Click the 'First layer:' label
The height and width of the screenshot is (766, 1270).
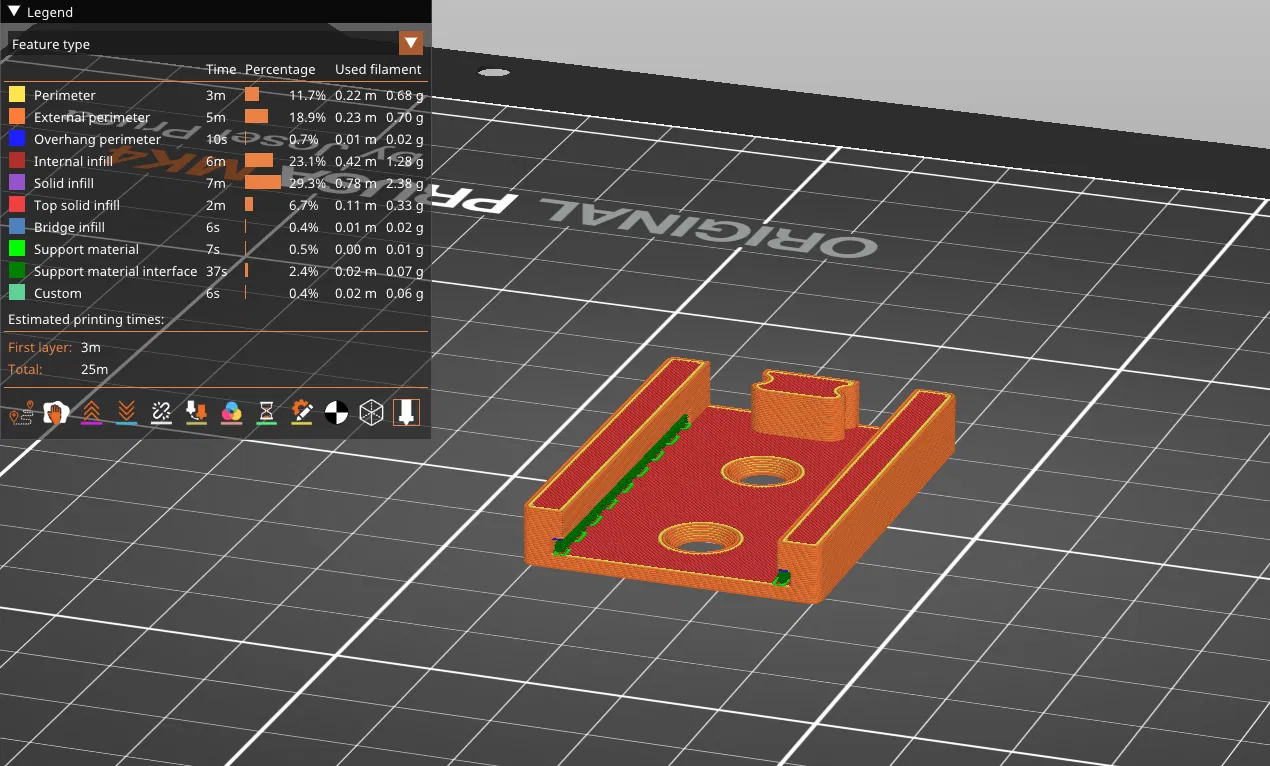(40, 347)
